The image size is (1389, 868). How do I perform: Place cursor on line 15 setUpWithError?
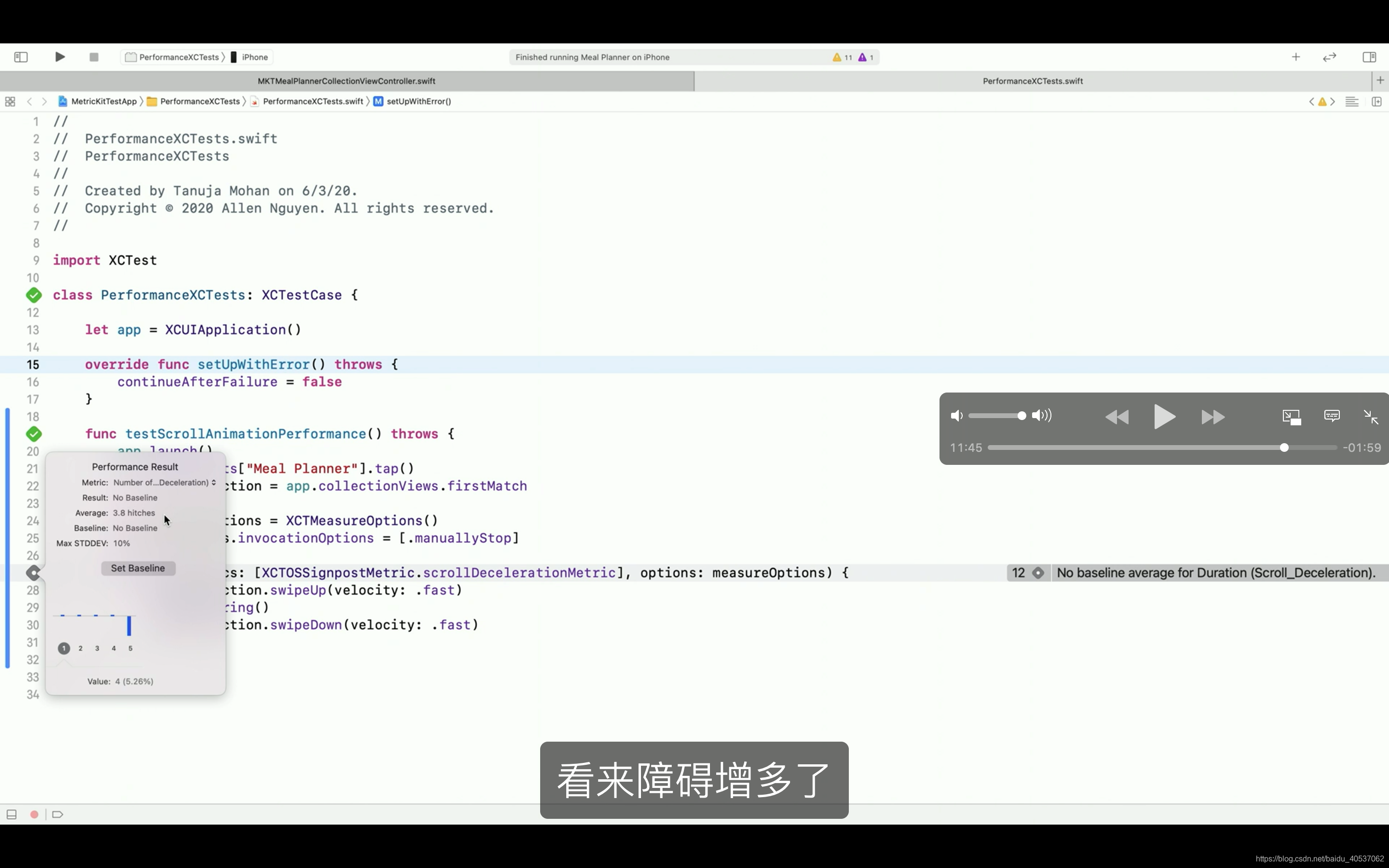point(254,365)
